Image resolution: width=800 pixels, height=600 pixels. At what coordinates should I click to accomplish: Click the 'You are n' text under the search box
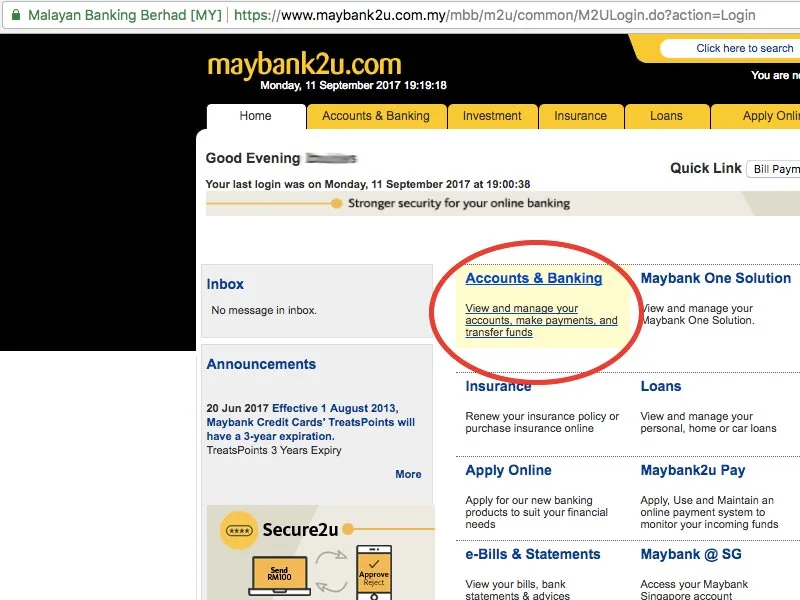click(x=776, y=76)
